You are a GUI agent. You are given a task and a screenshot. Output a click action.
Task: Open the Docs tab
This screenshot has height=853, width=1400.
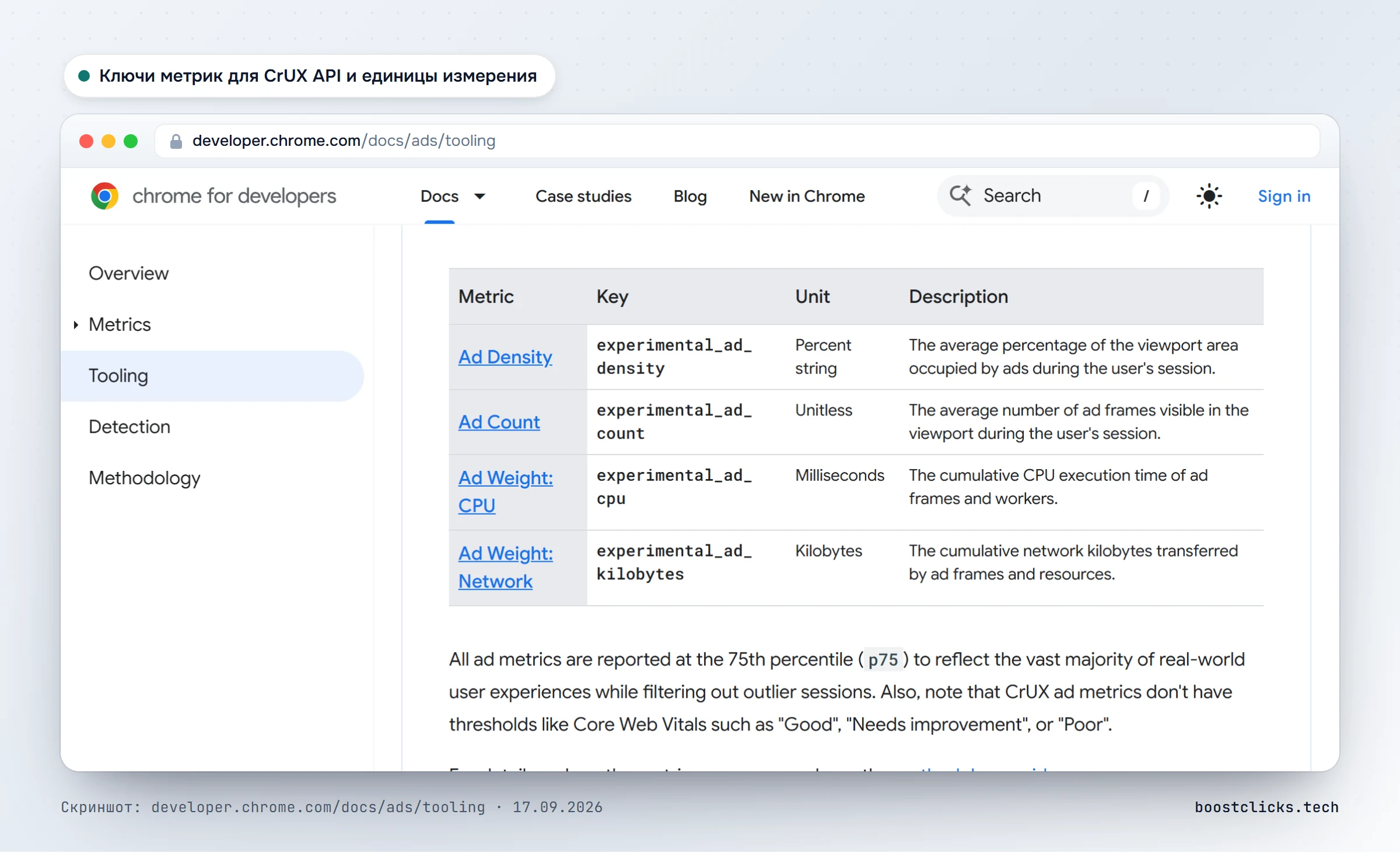coord(439,197)
